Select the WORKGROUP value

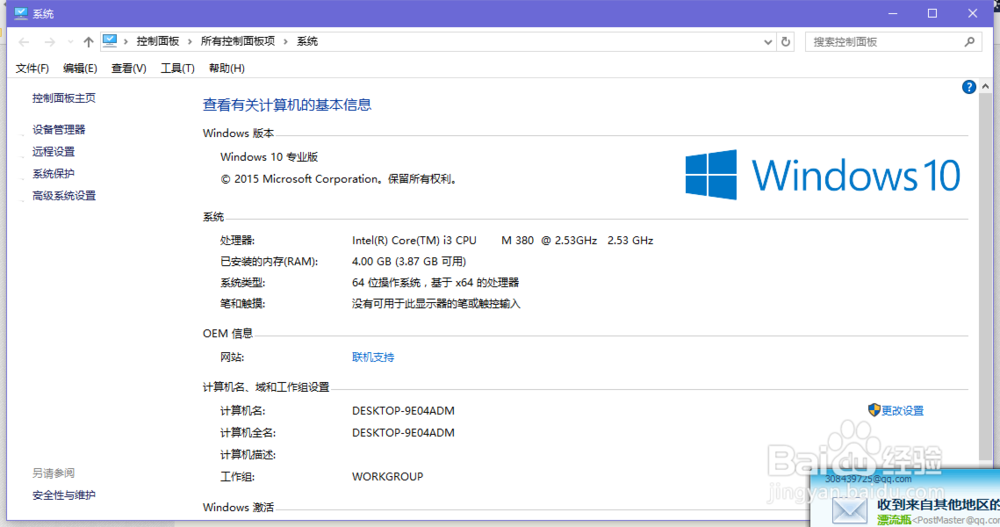pos(388,477)
